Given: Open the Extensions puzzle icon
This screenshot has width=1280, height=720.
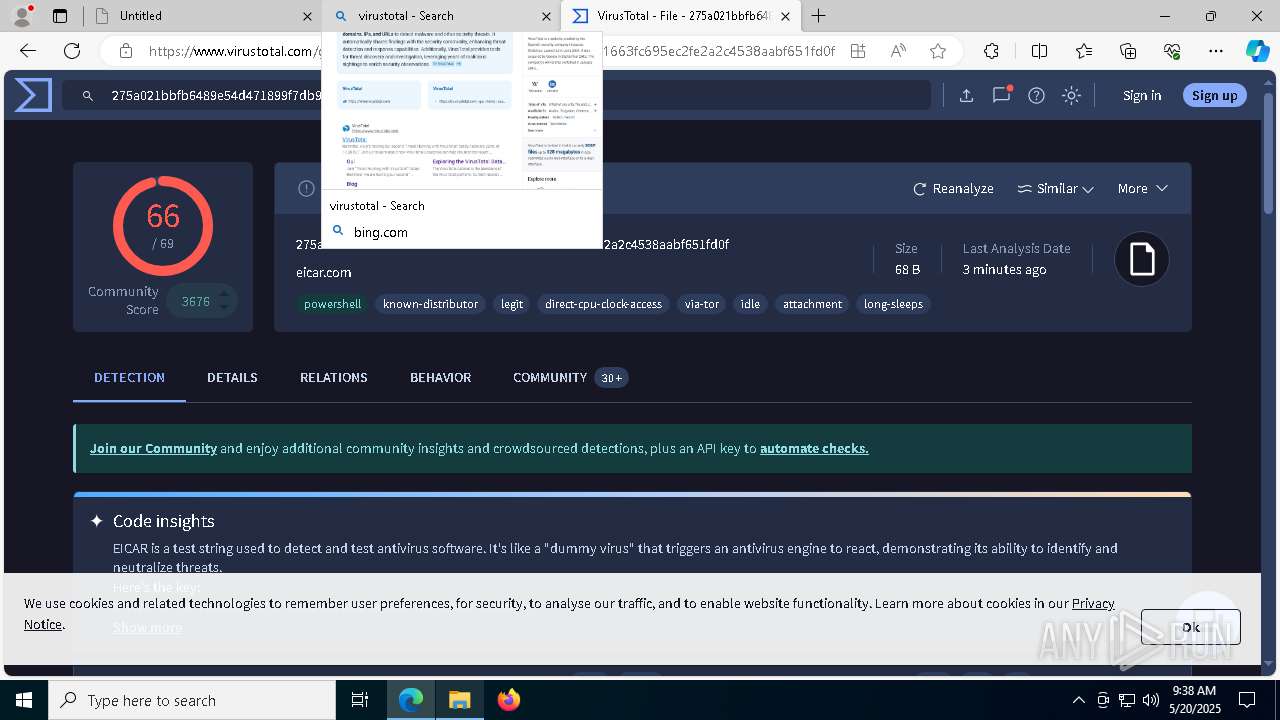Looking at the screenshot, I should click(991, 51).
